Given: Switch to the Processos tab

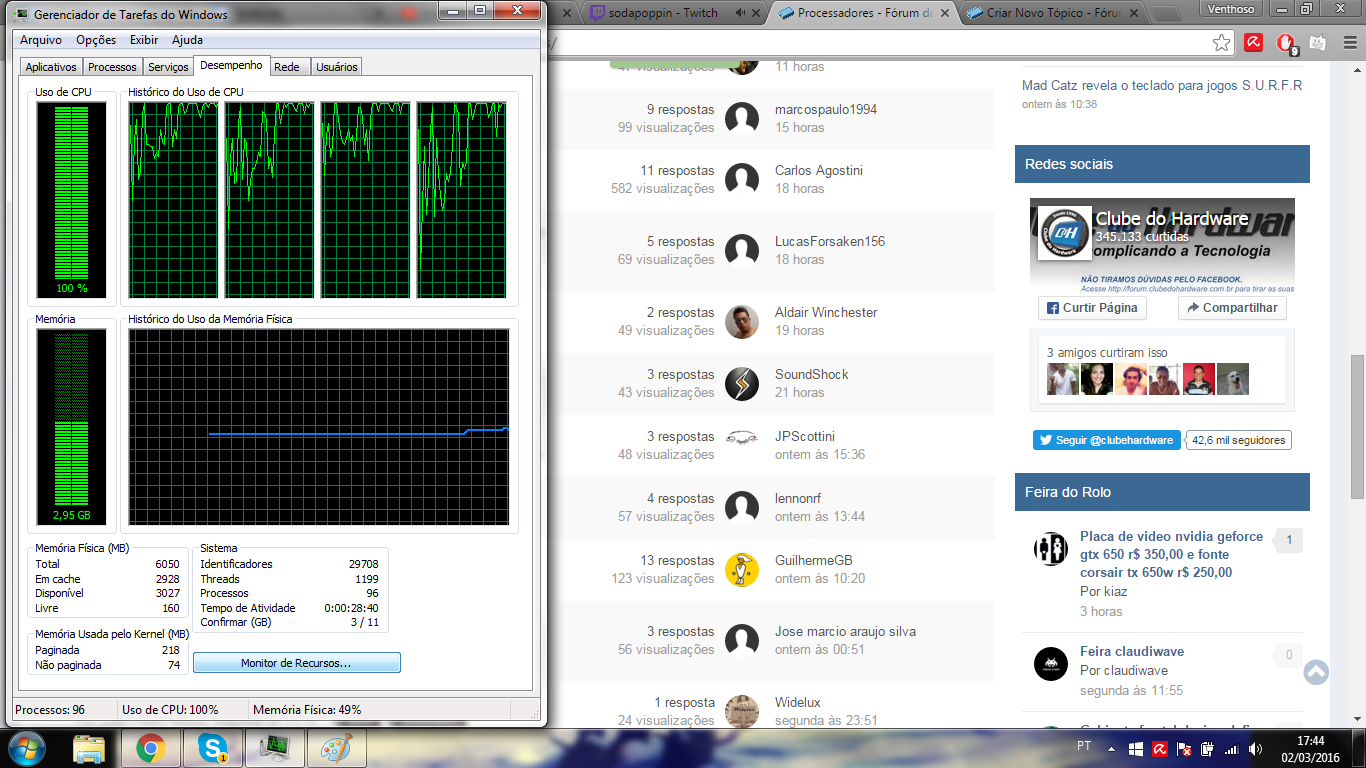Looking at the screenshot, I should click(112, 67).
